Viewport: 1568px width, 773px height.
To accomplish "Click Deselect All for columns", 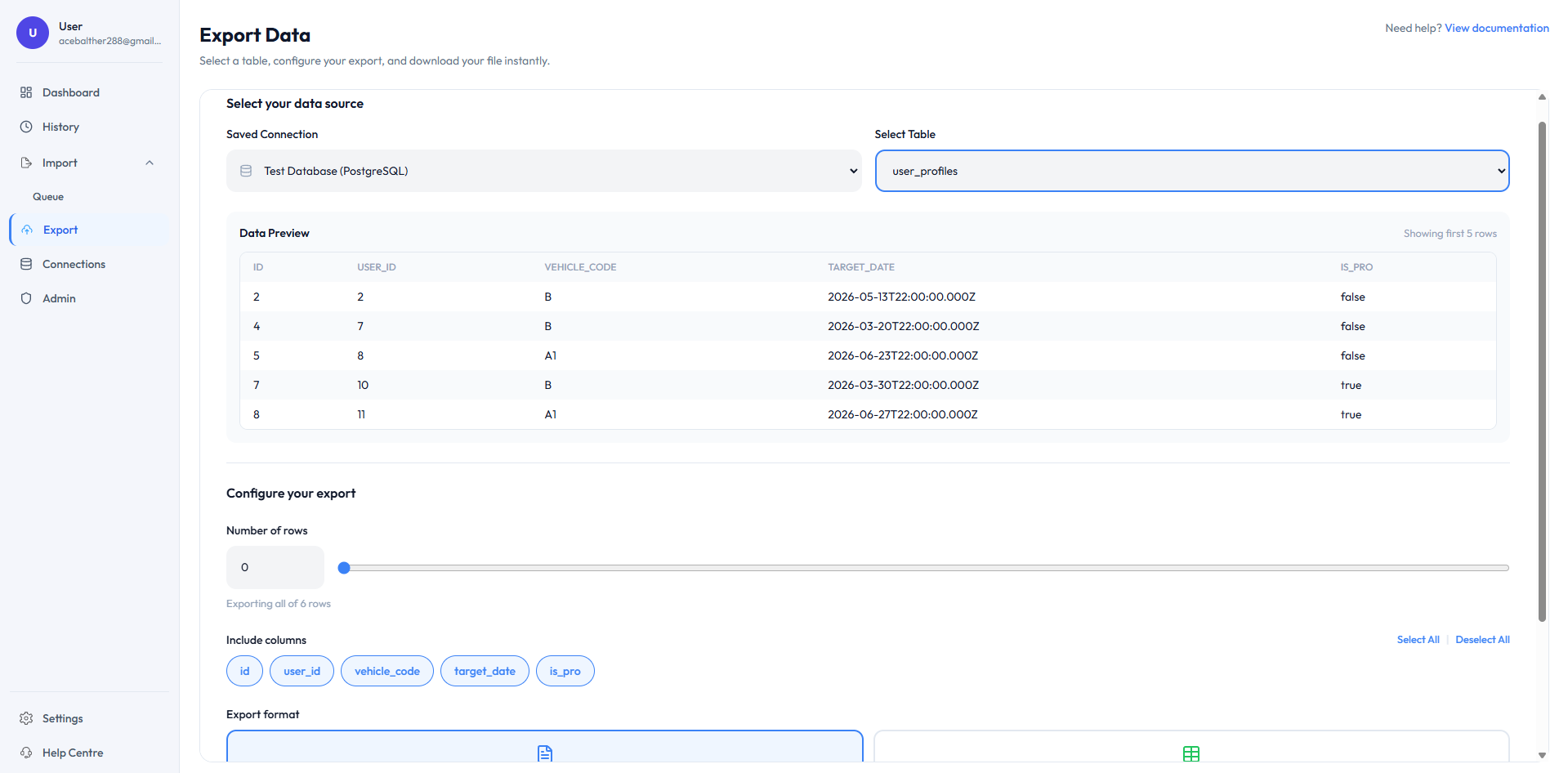I will click(x=1482, y=639).
